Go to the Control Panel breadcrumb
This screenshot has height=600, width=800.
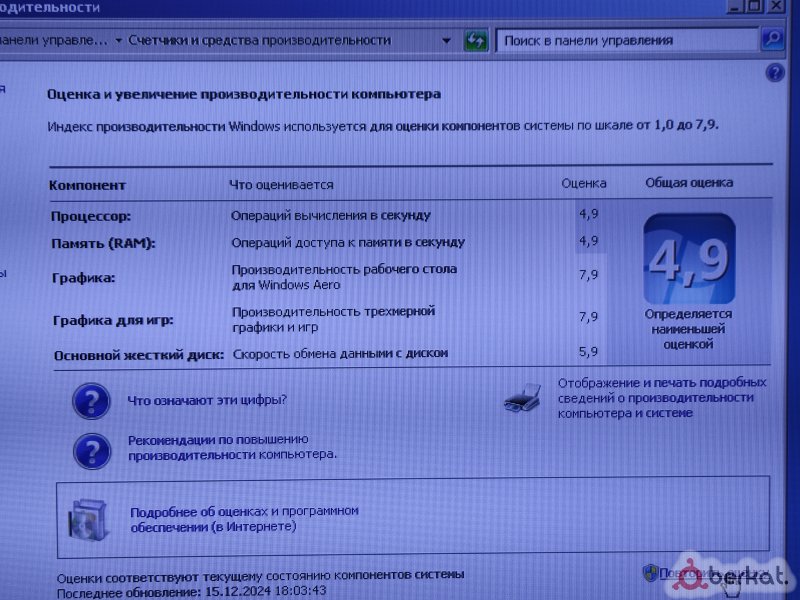54,40
